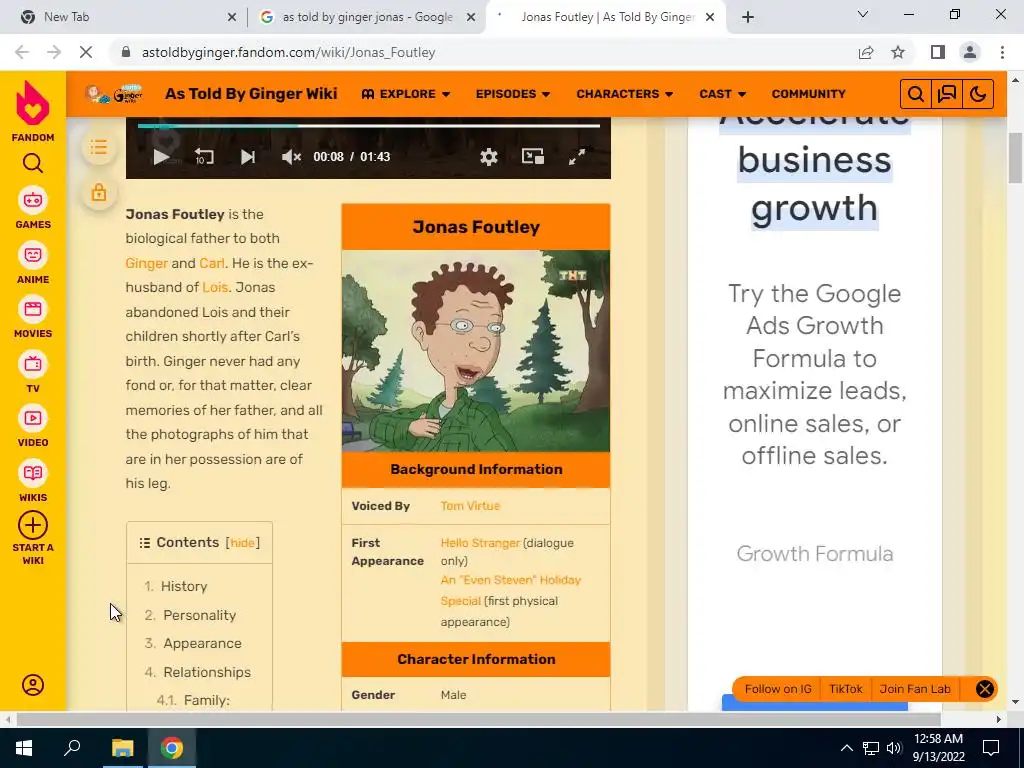Open An "Even Steven" Holiday Special link
The height and width of the screenshot is (768, 1024).
510,590
